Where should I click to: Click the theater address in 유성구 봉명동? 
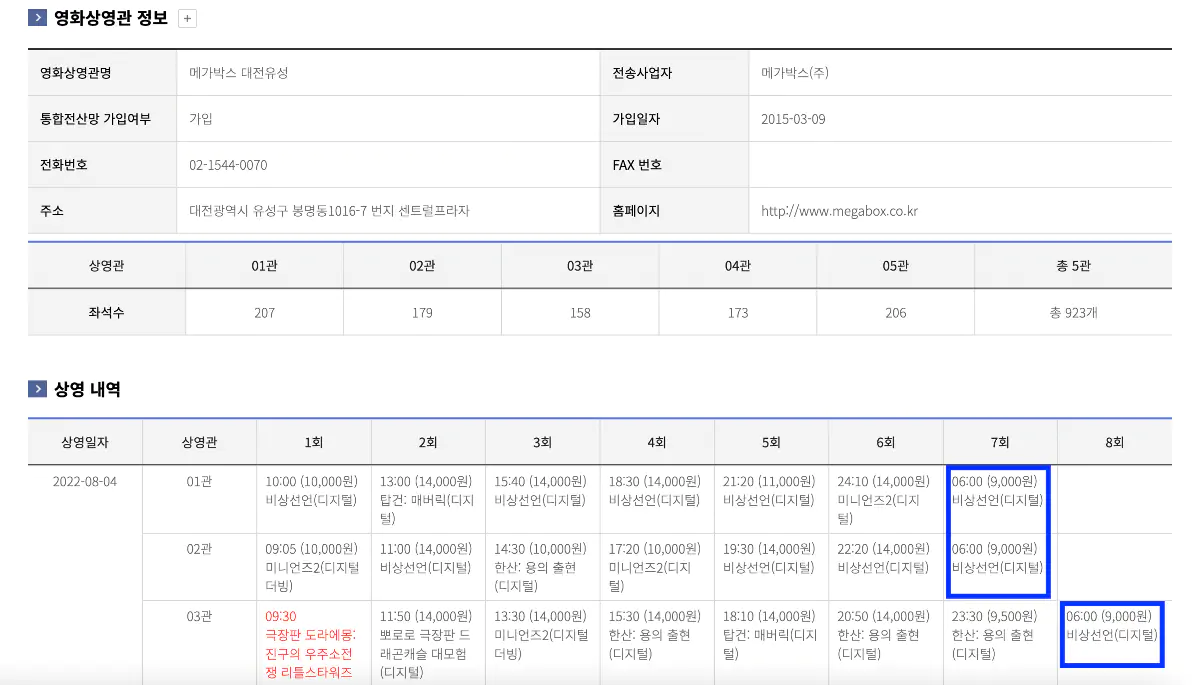[330, 211]
